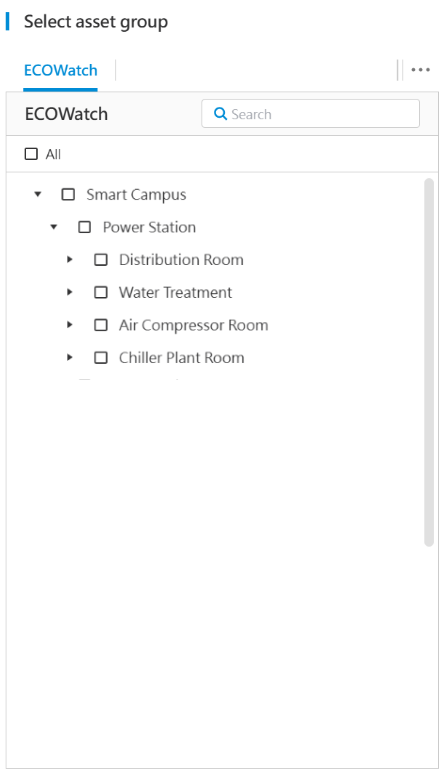
Task: Check the Air Compressor Room checkbox
Action: click(x=101, y=325)
